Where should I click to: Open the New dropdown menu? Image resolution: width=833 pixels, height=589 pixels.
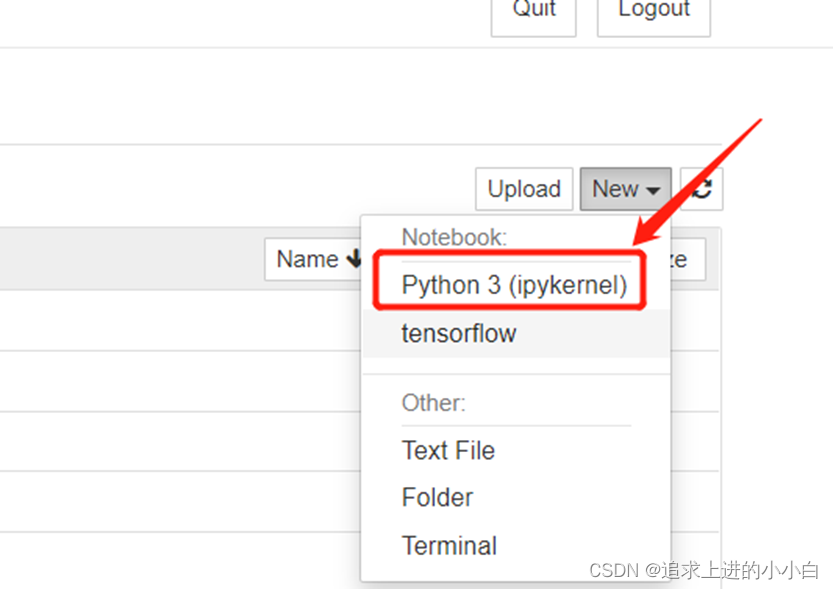(624, 189)
